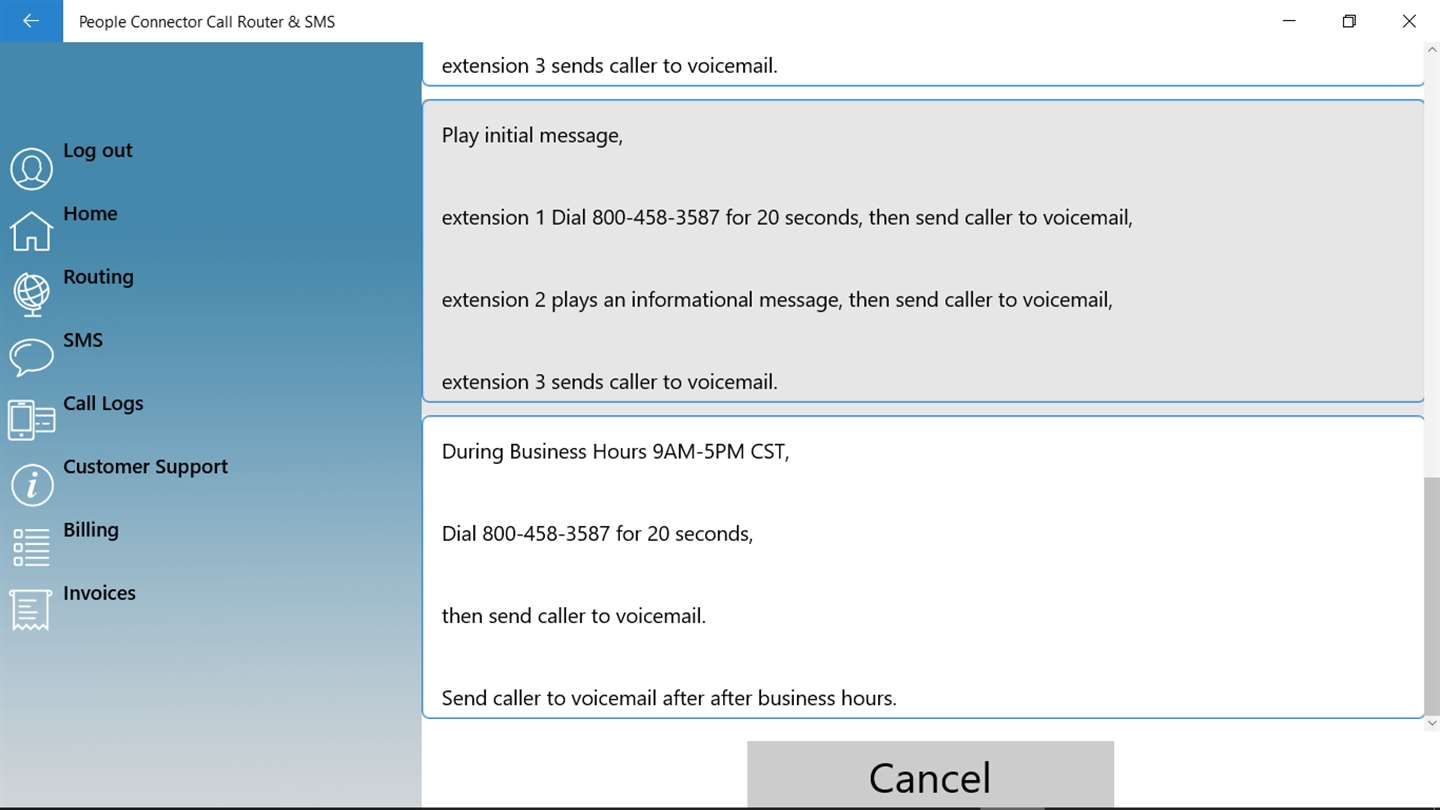
Task: Open SMS via speech bubble icon
Action: tap(31, 357)
